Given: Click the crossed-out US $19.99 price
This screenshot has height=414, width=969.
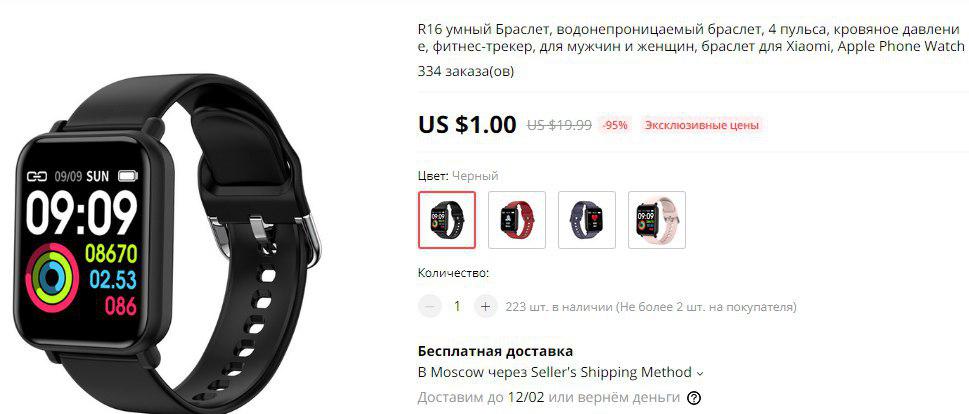Looking at the screenshot, I should (559, 125).
